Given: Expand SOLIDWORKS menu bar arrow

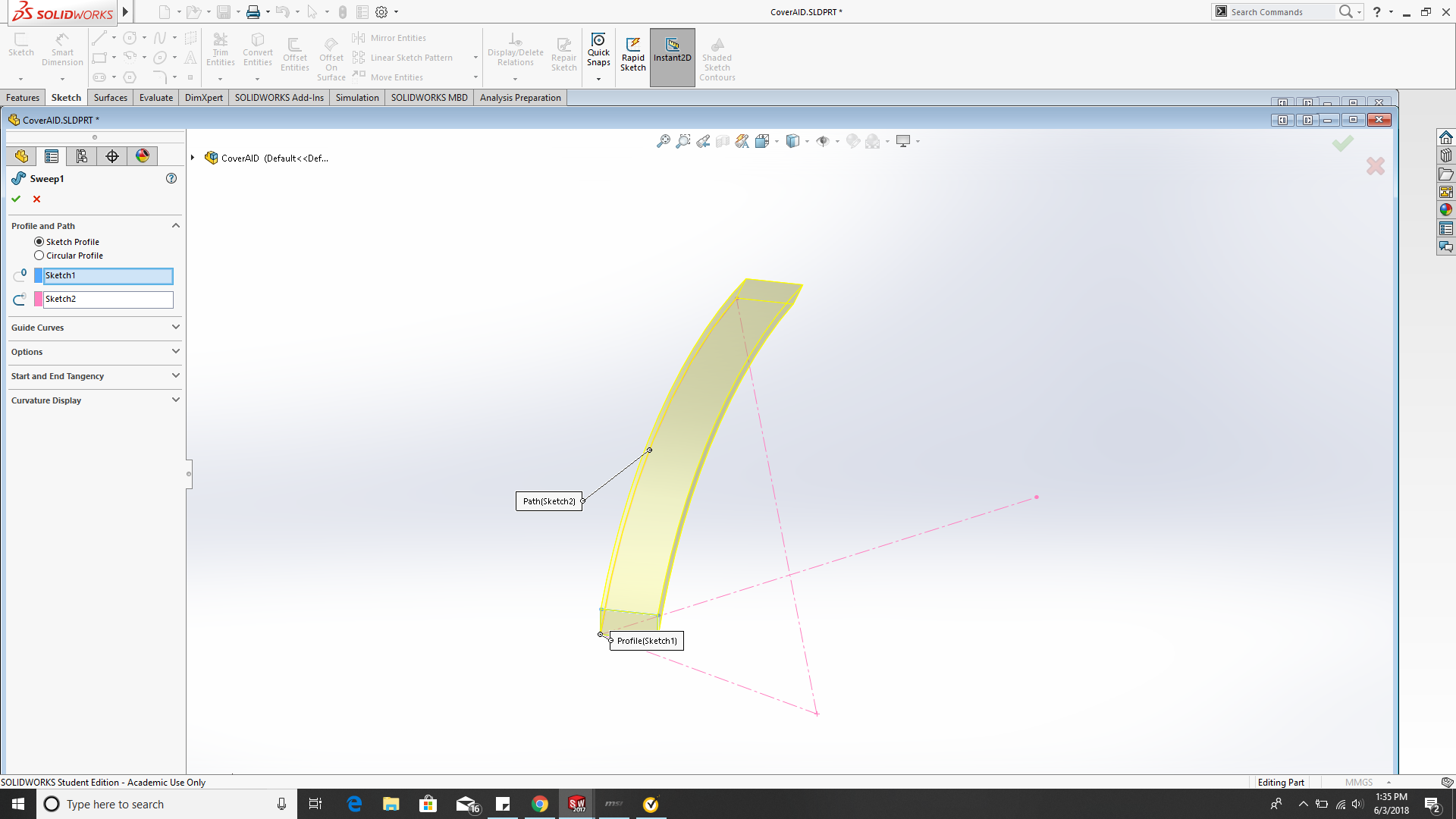Looking at the screenshot, I should pyautogui.click(x=126, y=11).
